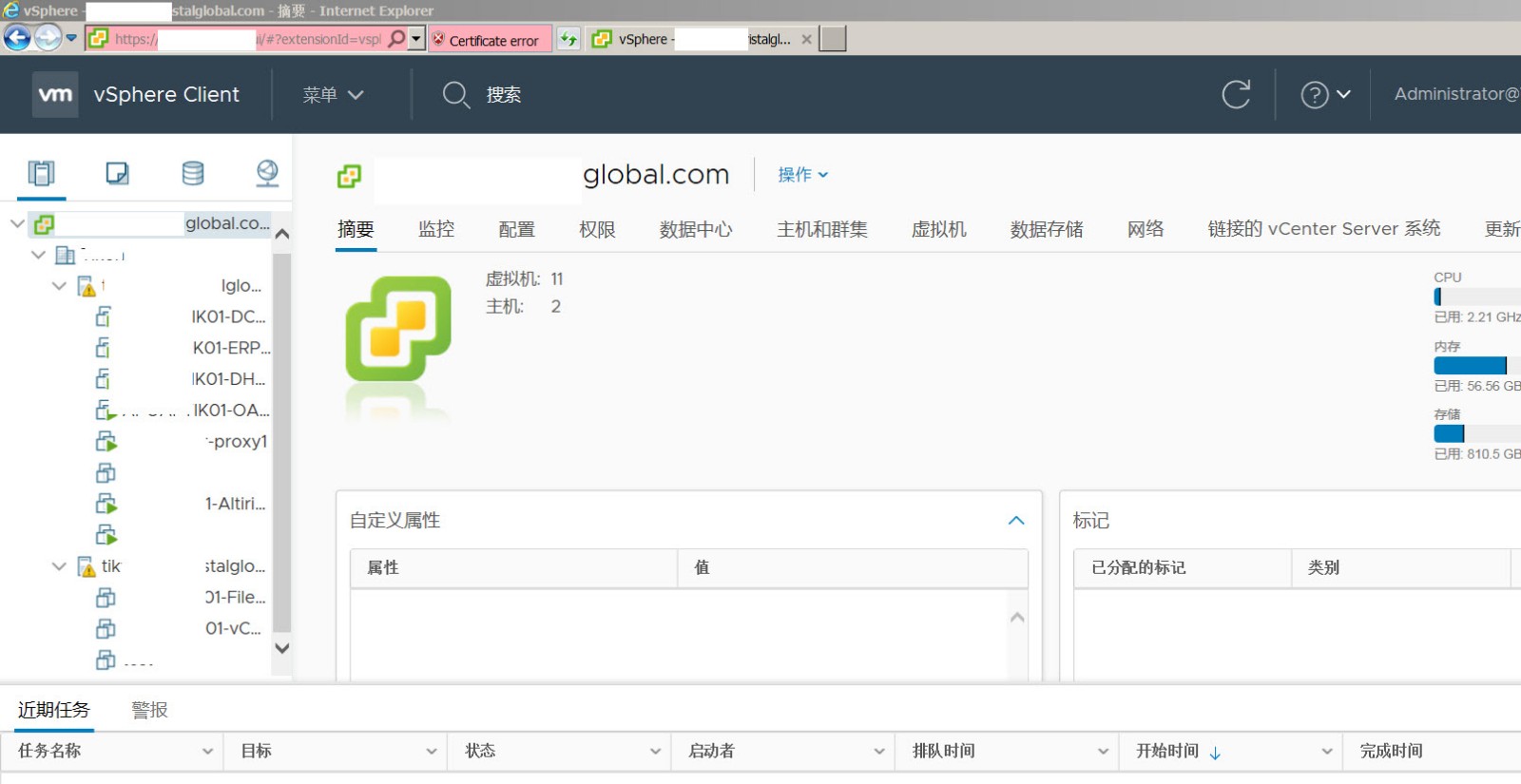Image resolution: width=1521 pixels, height=784 pixels.
Task: Click the 搜索 search field
Action: pyautogui.click(x=504, y=95)
